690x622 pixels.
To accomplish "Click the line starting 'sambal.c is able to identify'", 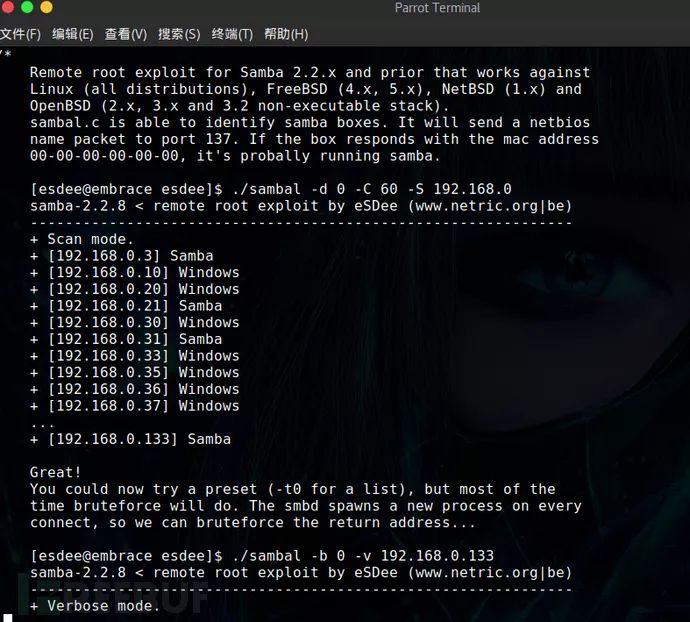I will coord(310,122).
